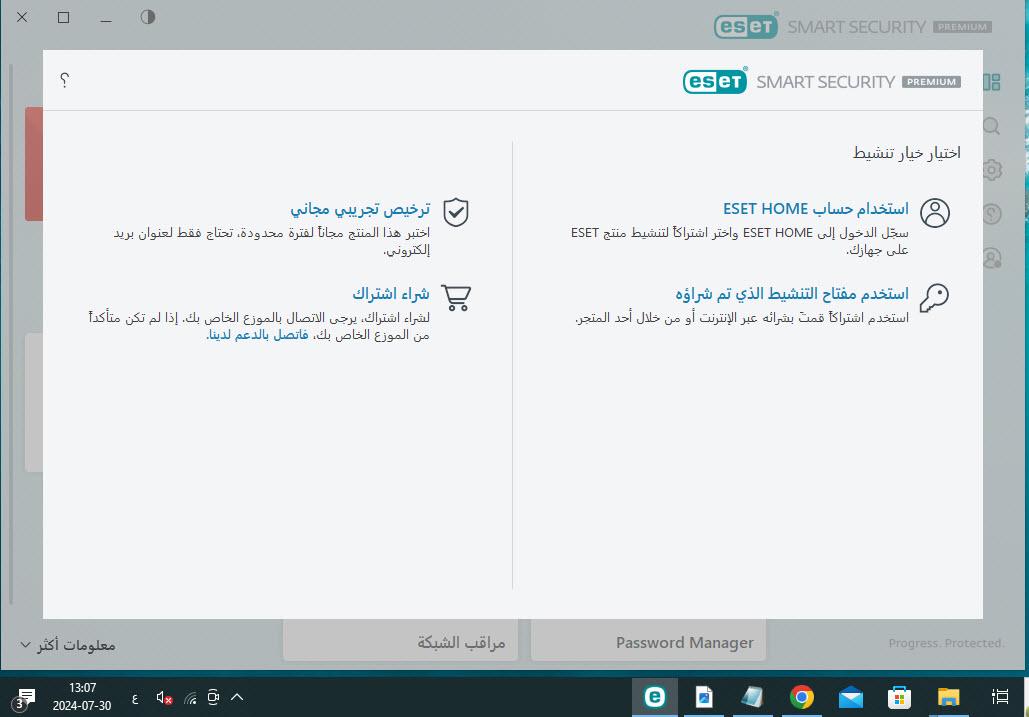
Task: Follow the 'فاتصل بالدعم لدينا' support link
Action: [258, 335]
